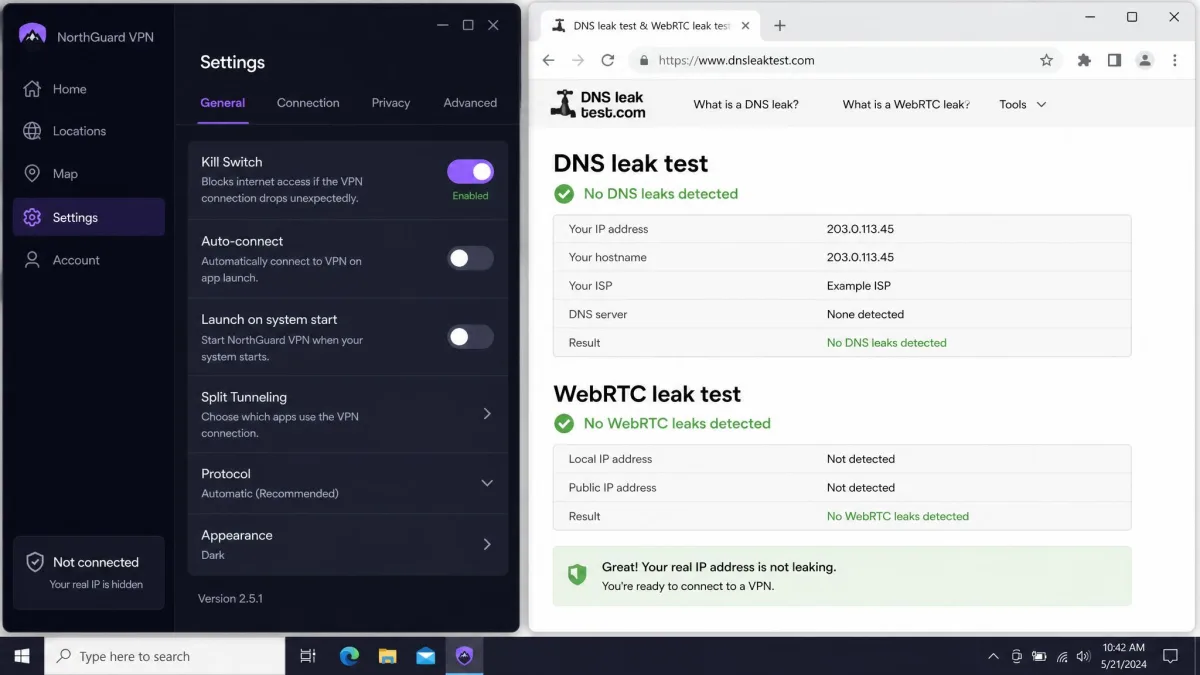Select the DNS leak test browser tab
Screen dimensions: 1200x675
click(652, 26)
